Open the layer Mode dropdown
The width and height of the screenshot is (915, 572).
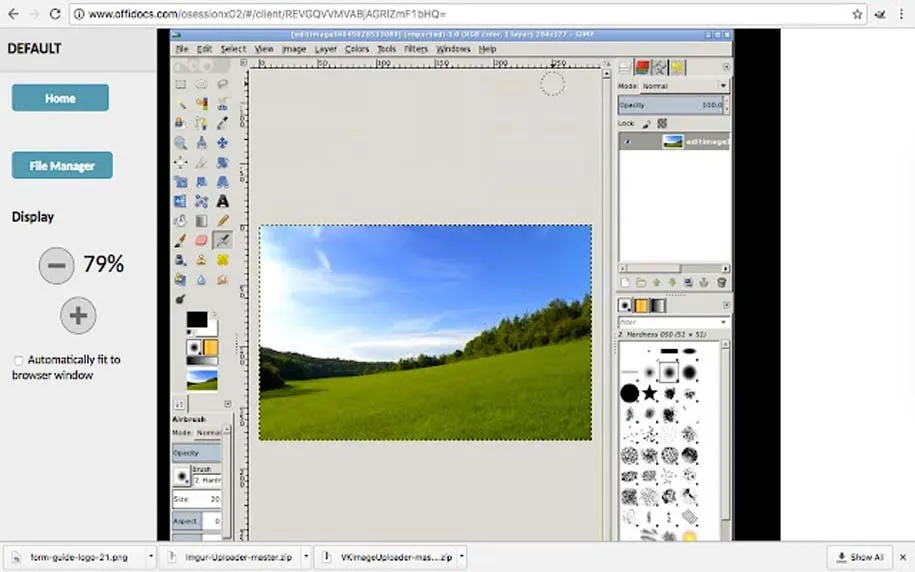coord(685,86)
